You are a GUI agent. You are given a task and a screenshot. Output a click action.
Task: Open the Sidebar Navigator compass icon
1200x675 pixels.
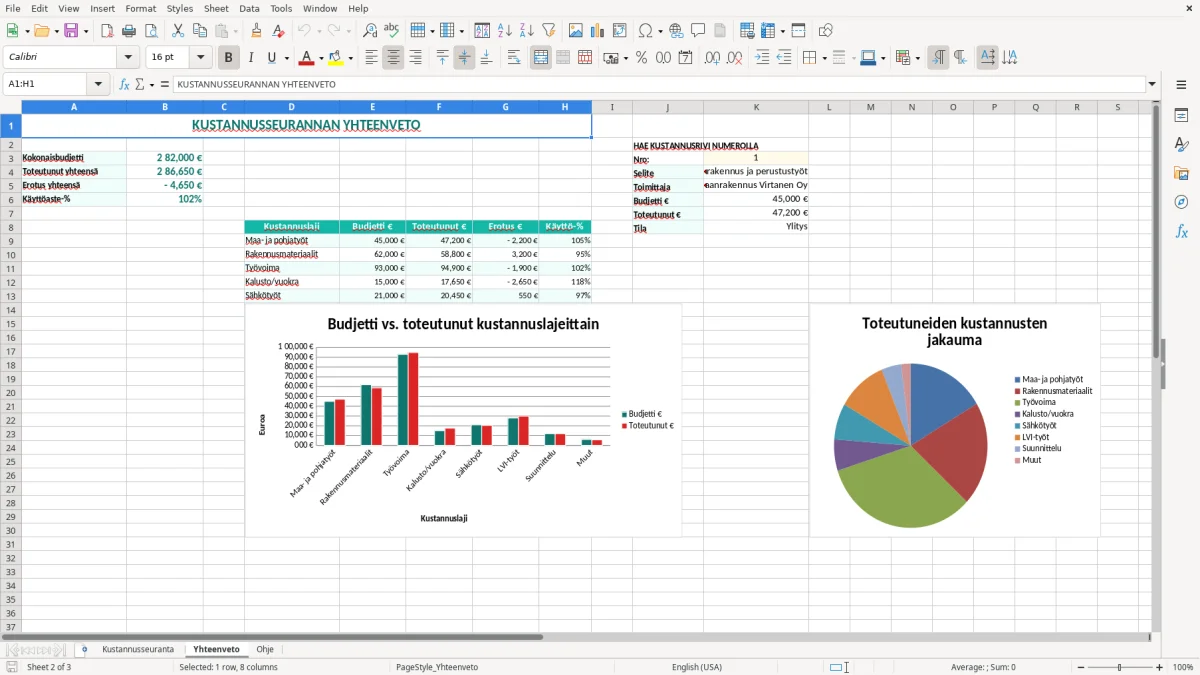pyautogui.click(x=1181, y=202)
